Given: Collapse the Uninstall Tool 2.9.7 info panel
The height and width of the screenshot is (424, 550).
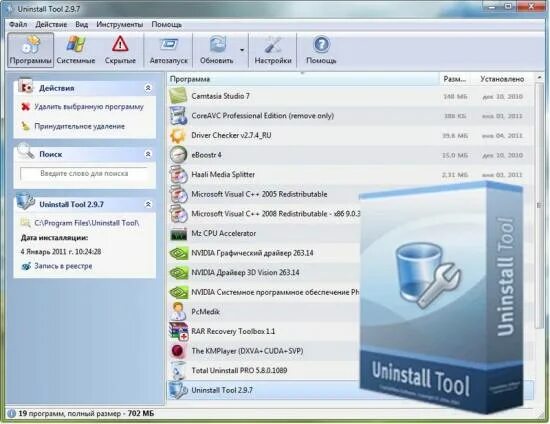Looking at the screenshot, I should [x=148, y=204].
